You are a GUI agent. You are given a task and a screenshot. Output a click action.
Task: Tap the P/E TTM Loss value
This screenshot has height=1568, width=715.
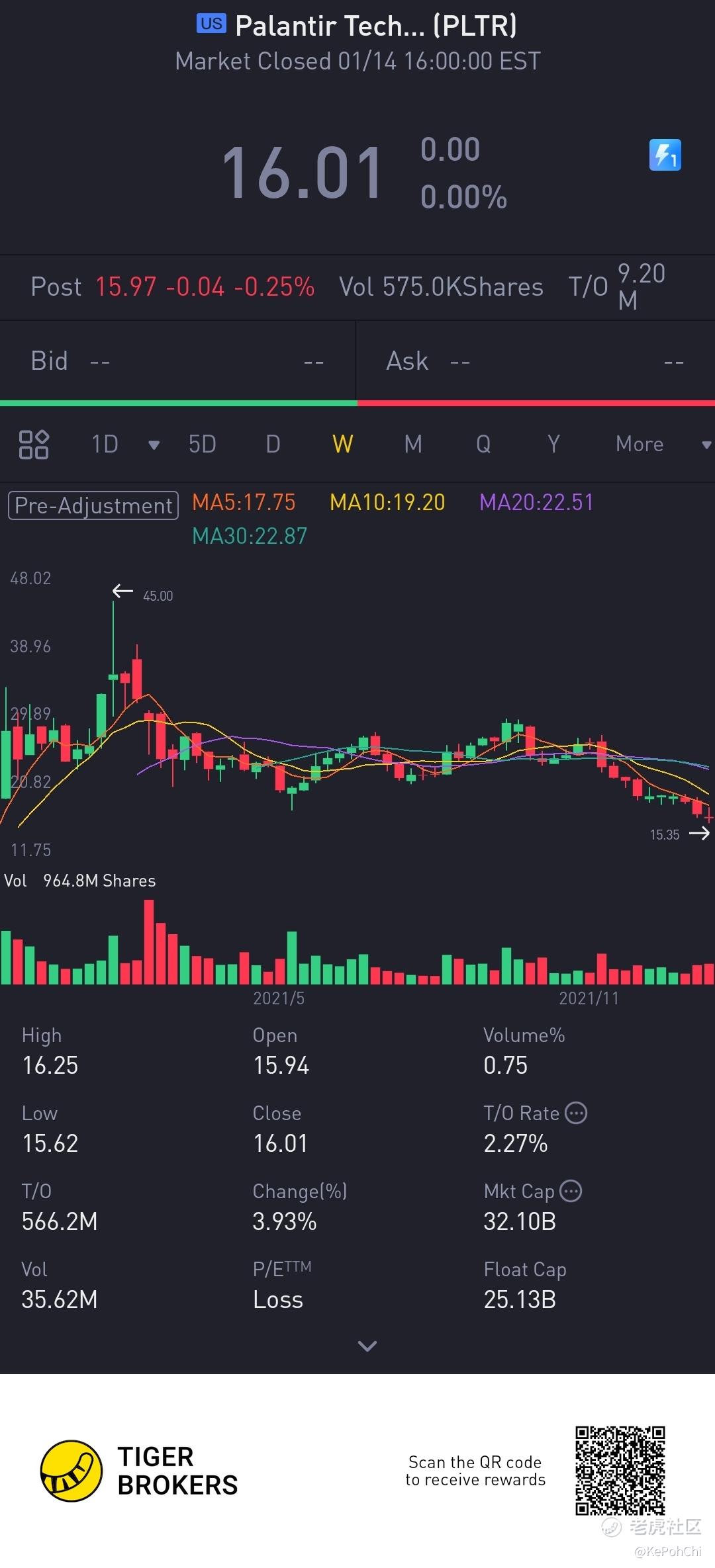coord(278,1300)
